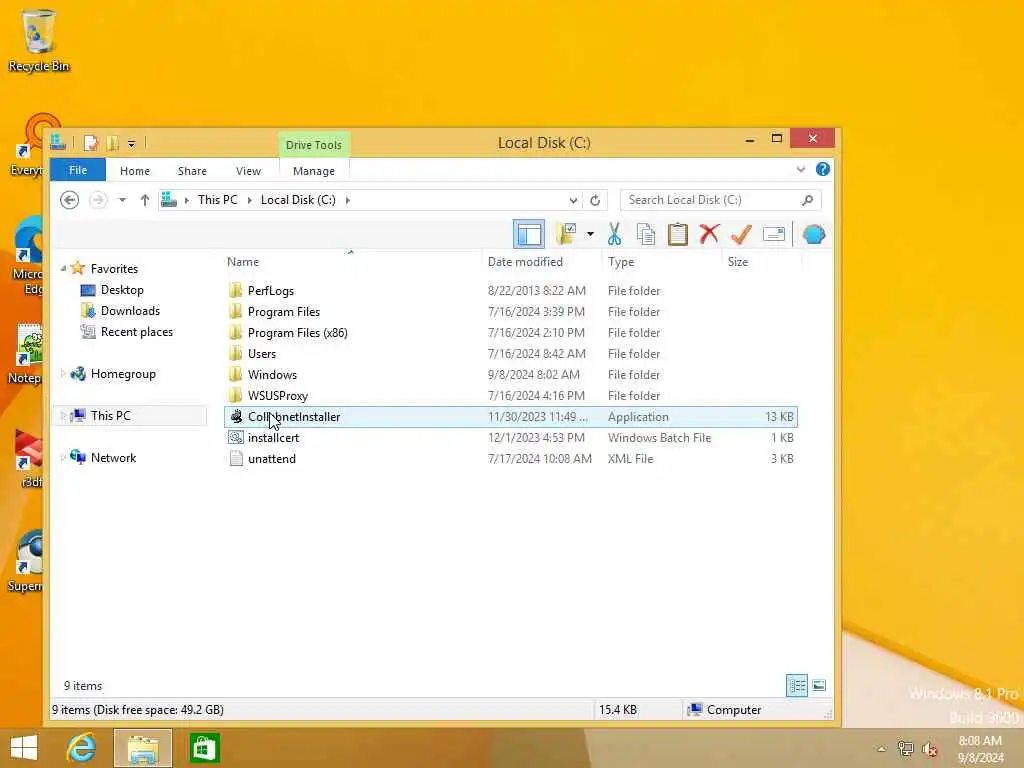Open folder options toolbar icon

coord(566,234)
